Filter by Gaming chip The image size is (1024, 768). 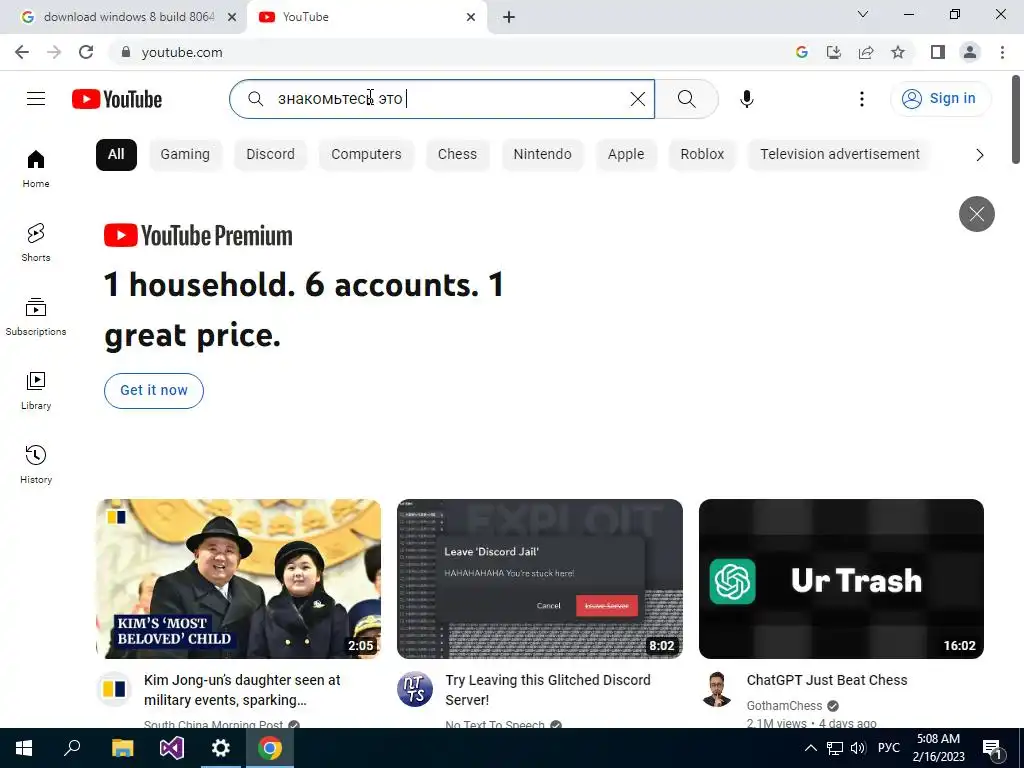click(x=185, y=155)
